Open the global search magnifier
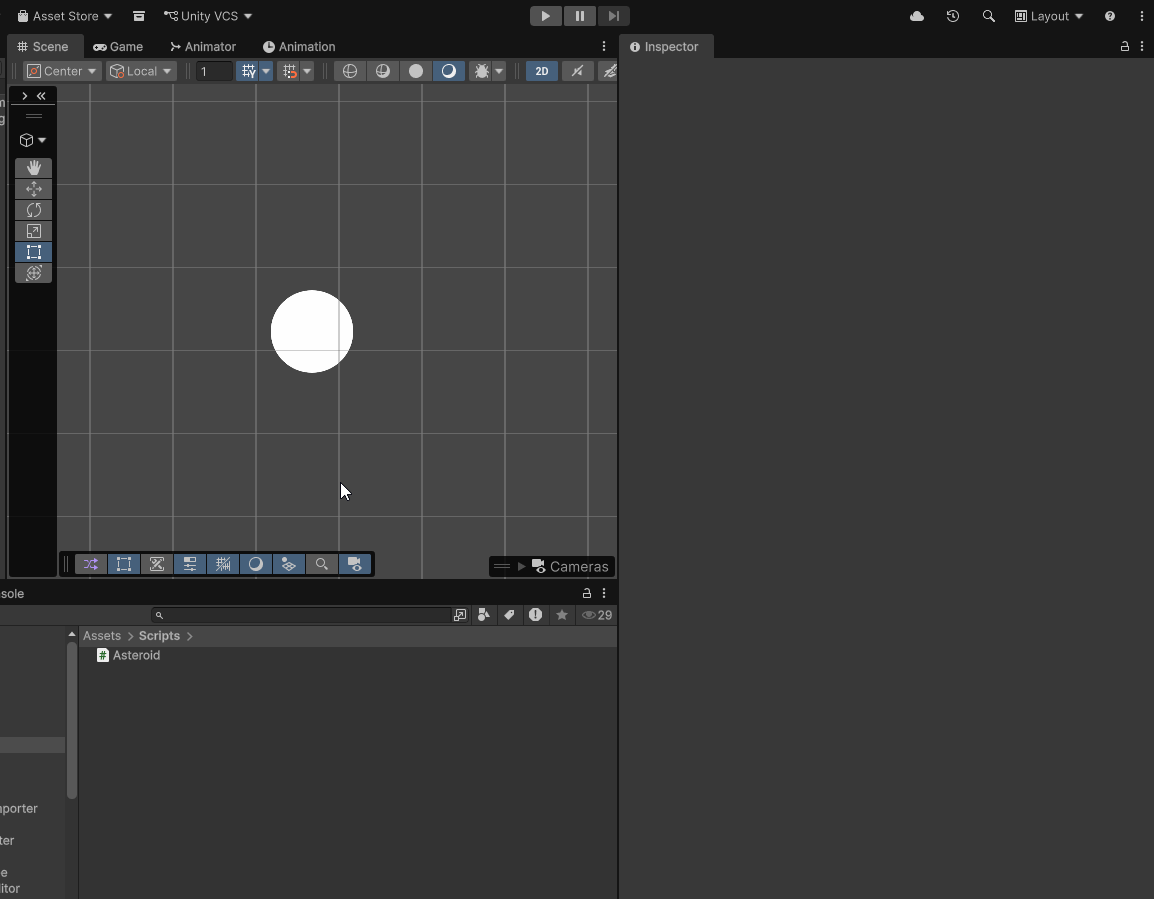The height and width of the screenshot is (899, 1154). (x=988, y=16)
